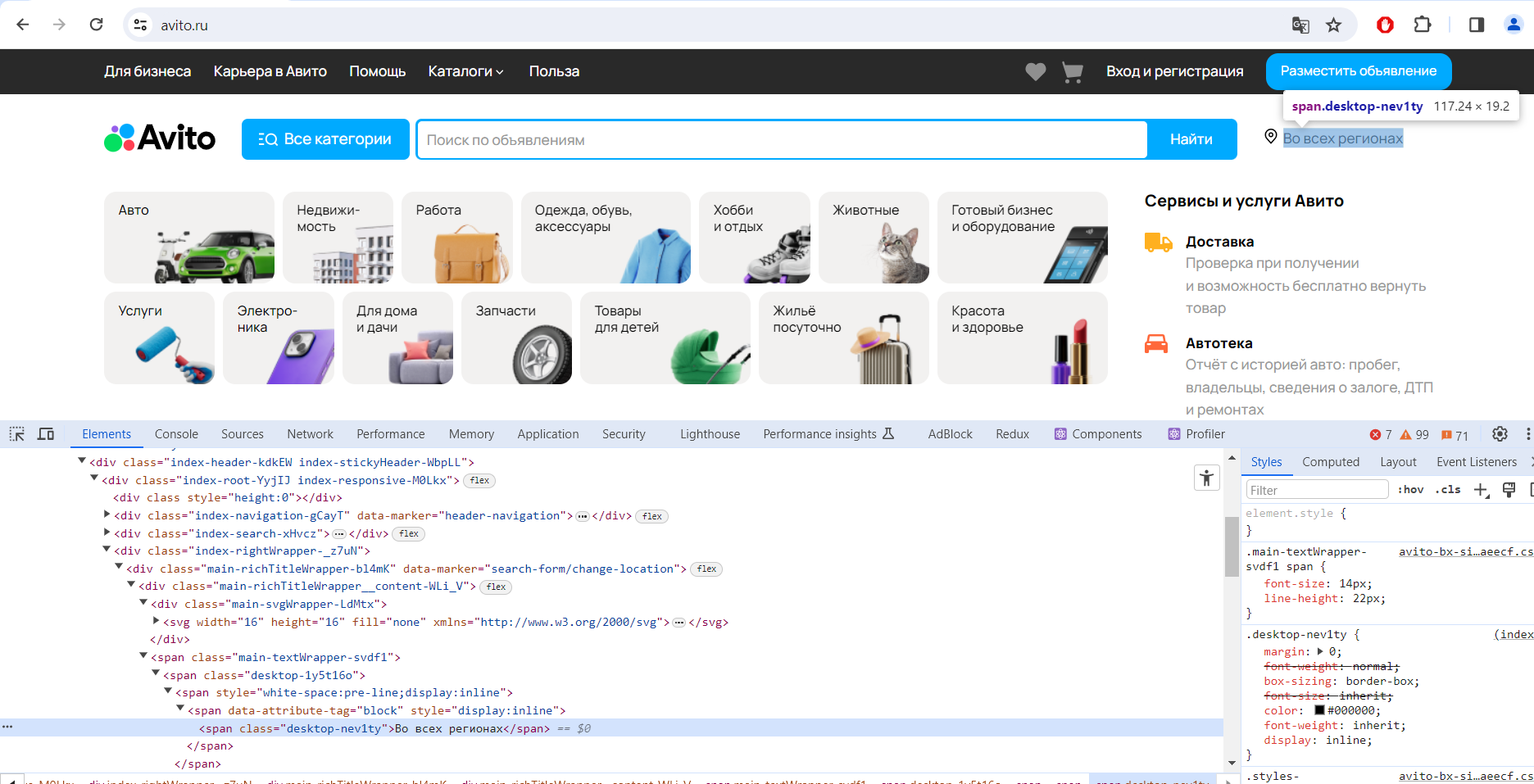1534x784 pixels.
Task: Open site information icon in address bar
Action: (x=141, y=25)
